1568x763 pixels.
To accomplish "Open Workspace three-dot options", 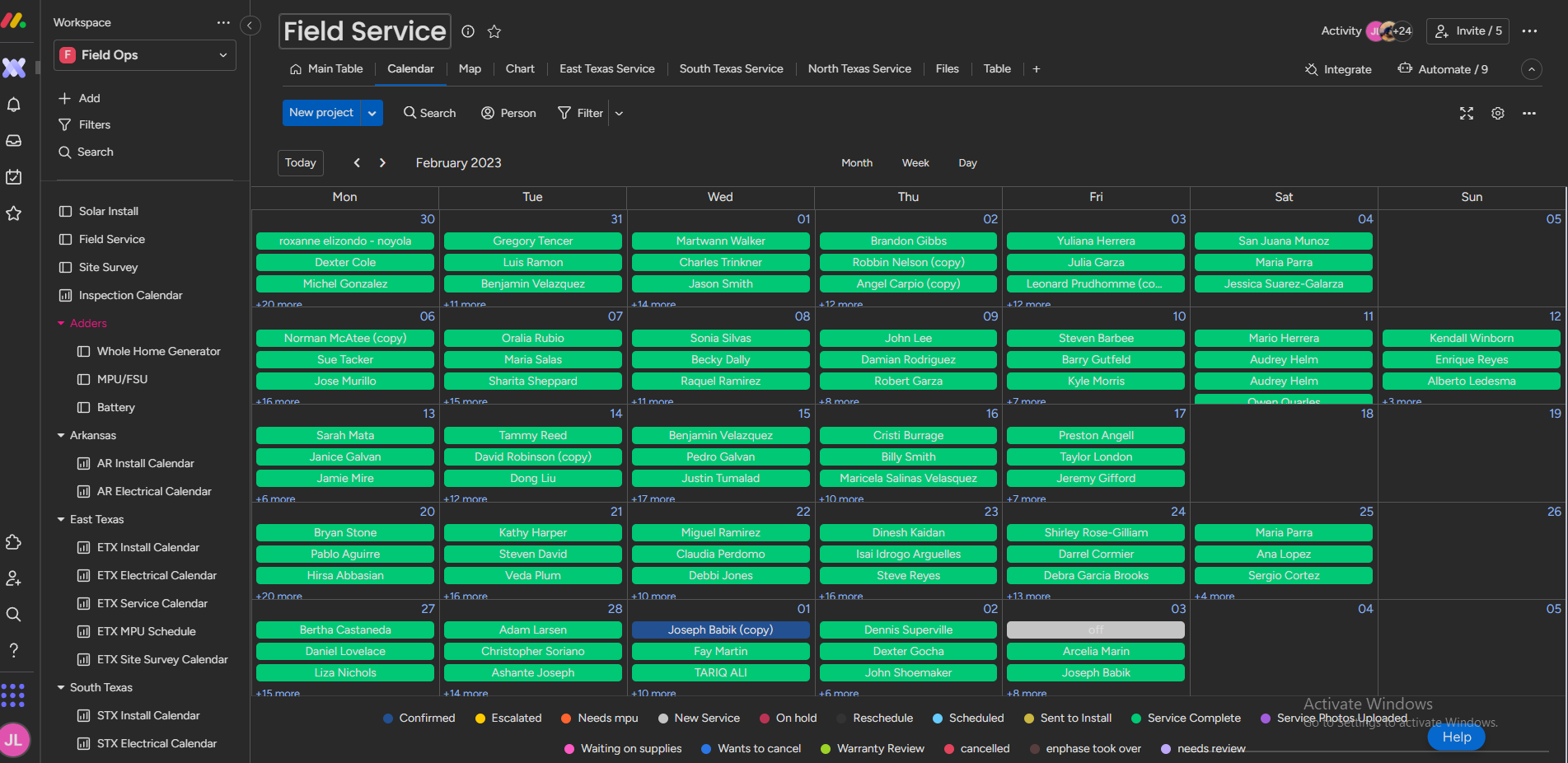I will coord(223,23).
